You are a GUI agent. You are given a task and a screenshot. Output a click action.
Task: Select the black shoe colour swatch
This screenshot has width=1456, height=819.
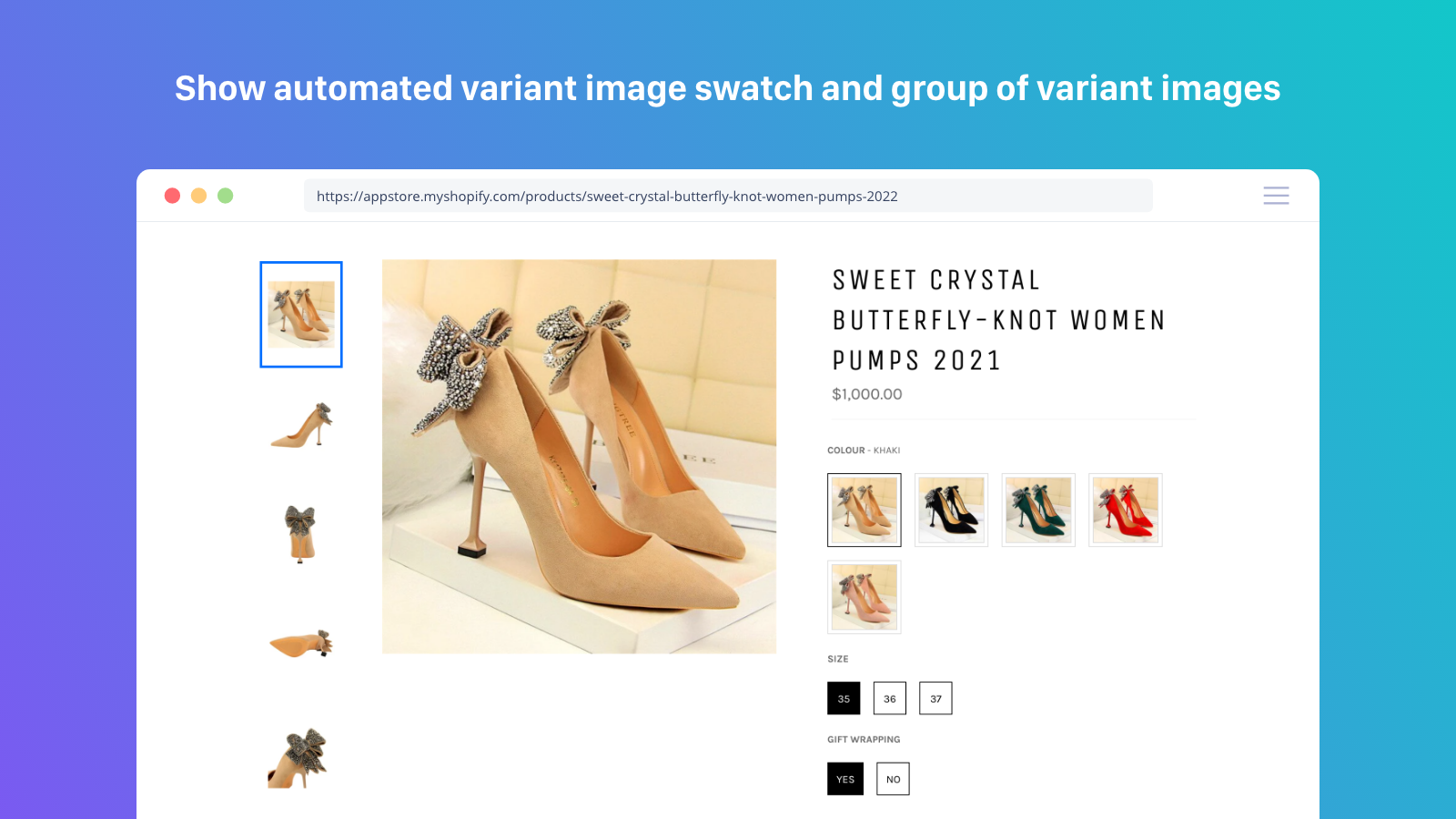click(x=951, y=510)
